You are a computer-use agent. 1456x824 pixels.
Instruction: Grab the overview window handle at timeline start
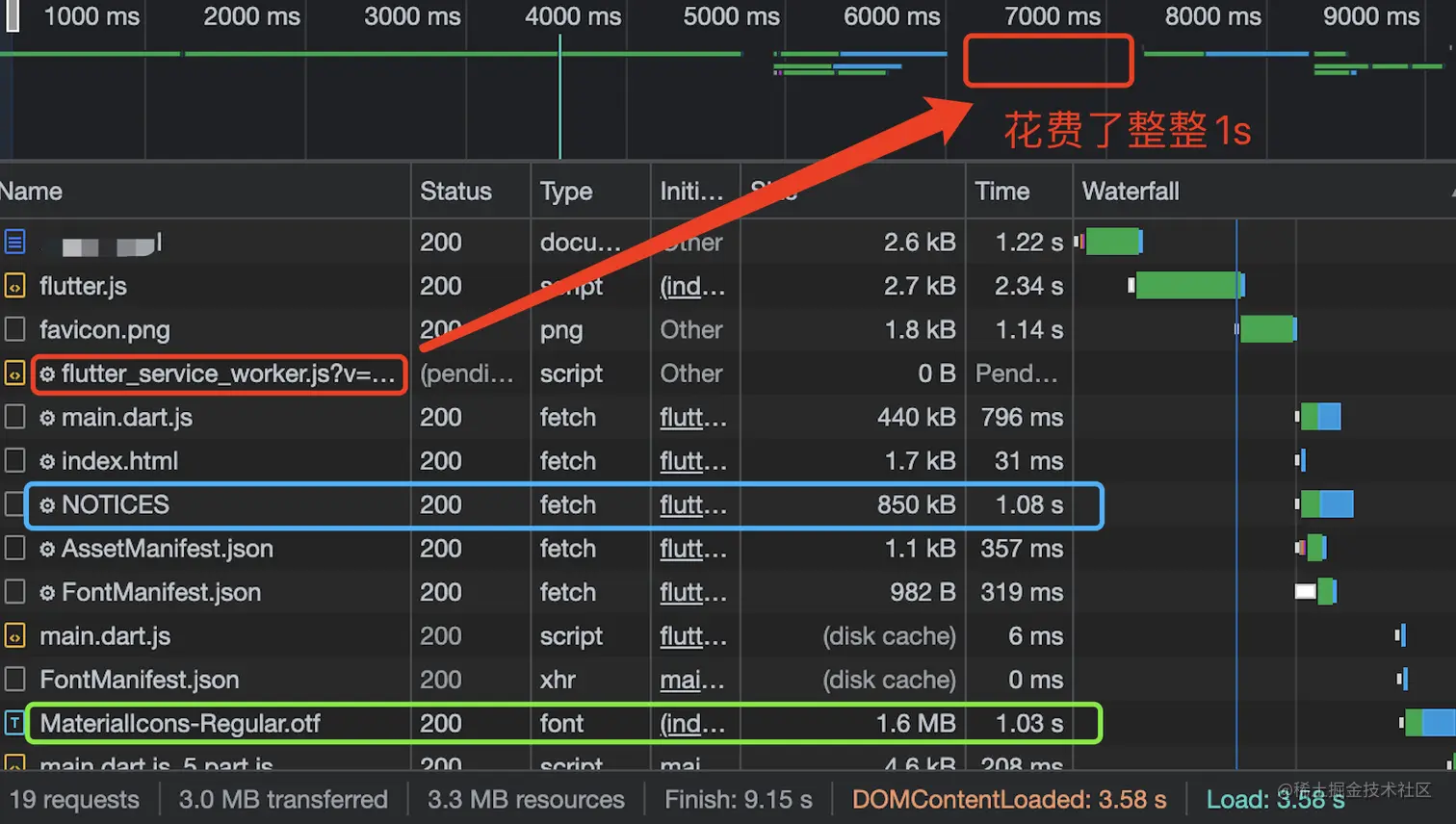coord(13,15)
